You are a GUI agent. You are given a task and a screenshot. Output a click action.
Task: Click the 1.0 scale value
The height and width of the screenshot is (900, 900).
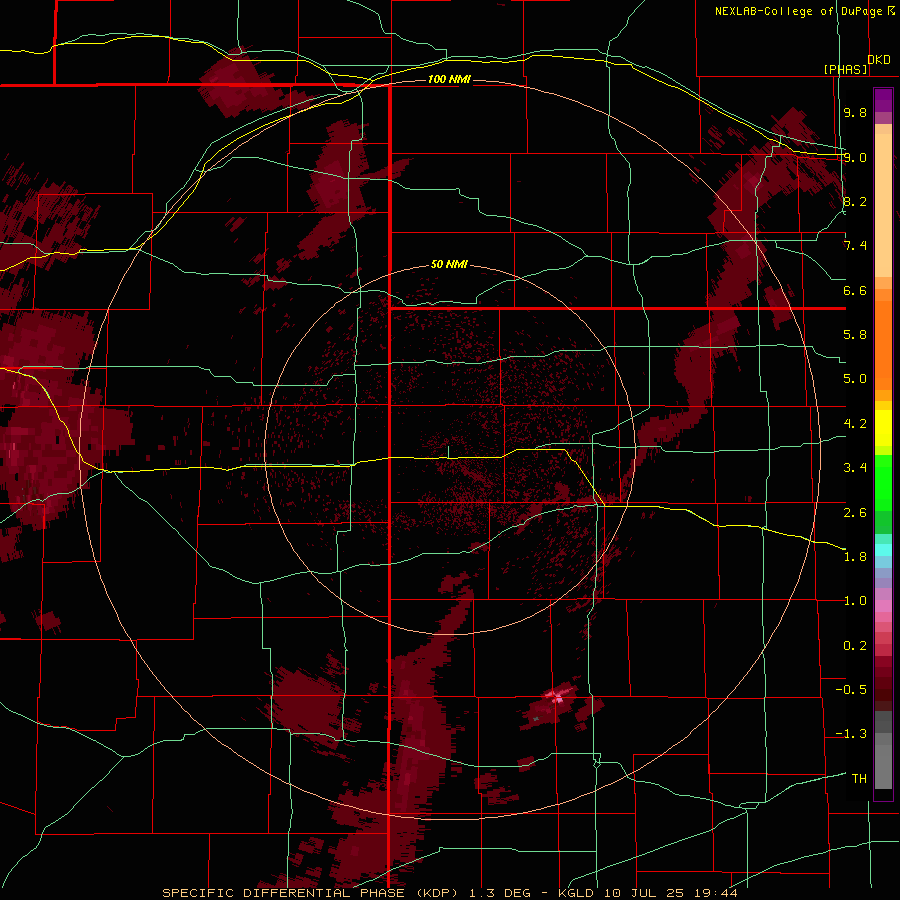coord(855,601)
